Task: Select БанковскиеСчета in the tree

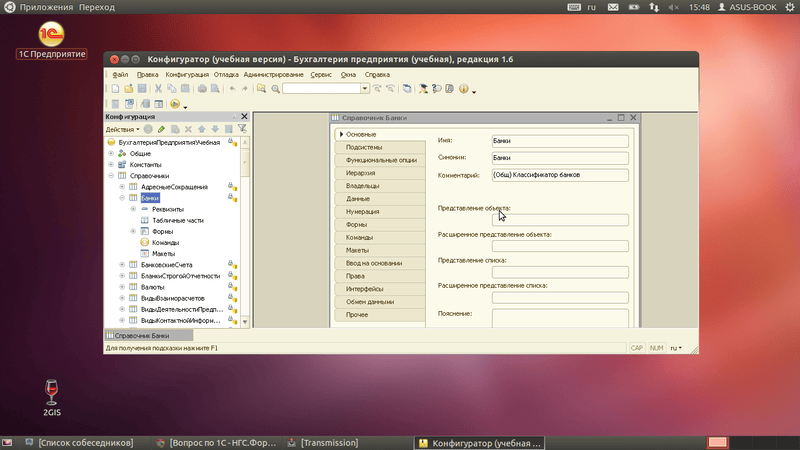Action: coord(166,264)
